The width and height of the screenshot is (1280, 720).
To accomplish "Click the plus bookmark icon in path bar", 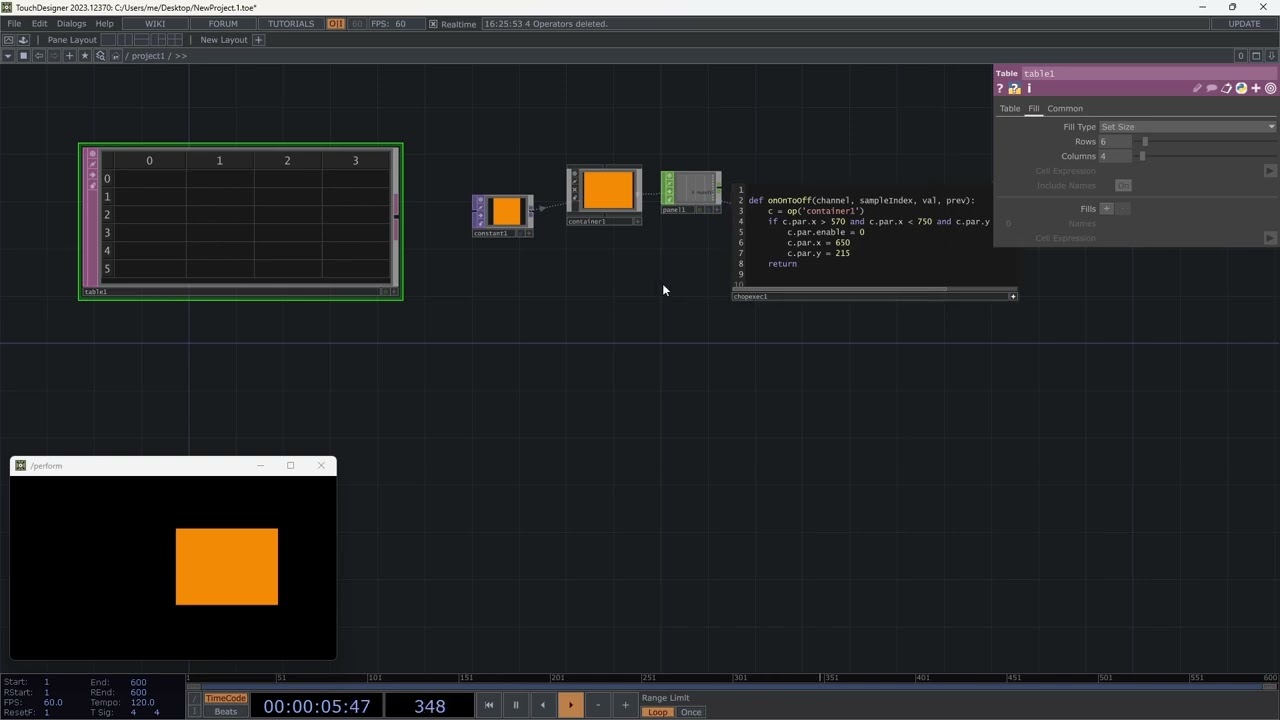I will 69,56.
